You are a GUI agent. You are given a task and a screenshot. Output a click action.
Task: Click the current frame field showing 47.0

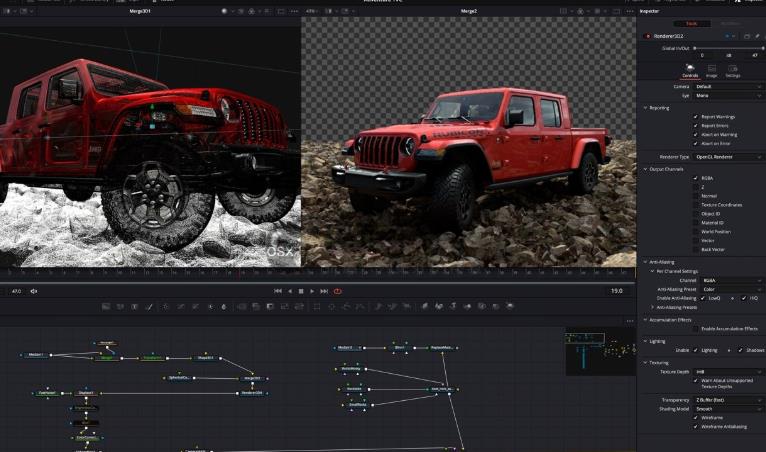[x=16, y=291]
